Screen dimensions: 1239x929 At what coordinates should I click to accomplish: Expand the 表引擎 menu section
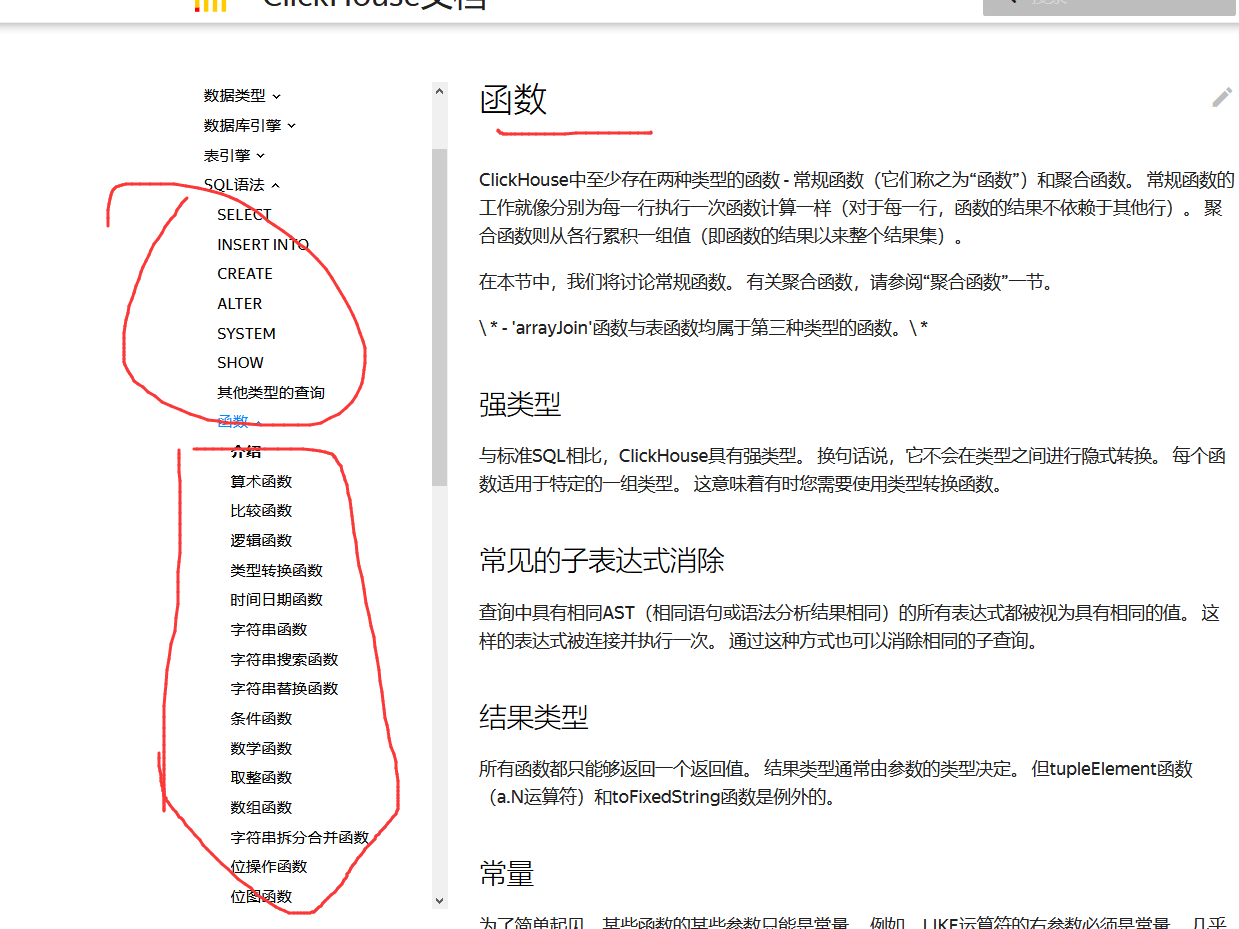click(234, 156)
